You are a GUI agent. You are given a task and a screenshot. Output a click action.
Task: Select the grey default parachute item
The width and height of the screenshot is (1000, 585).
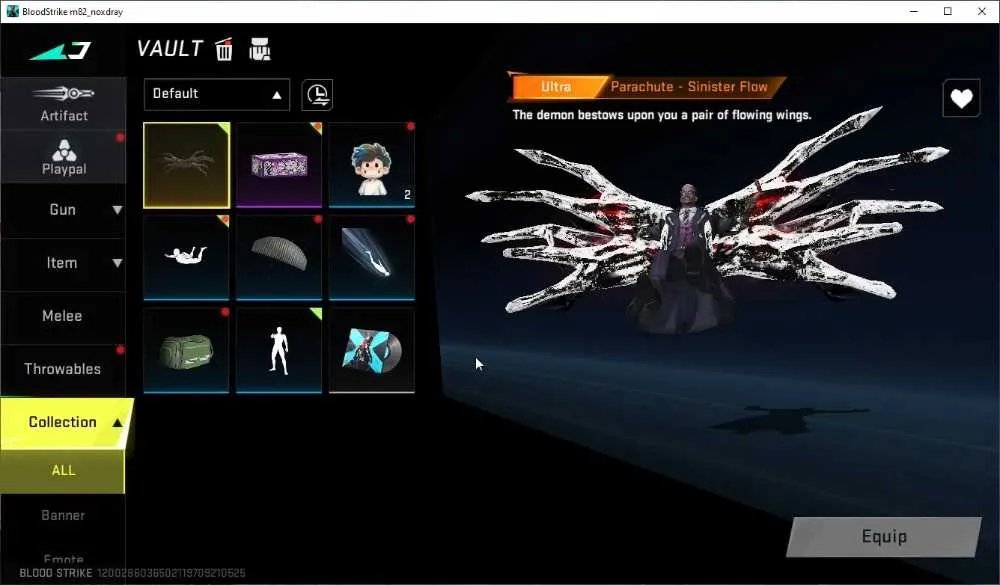click(279, 258)
